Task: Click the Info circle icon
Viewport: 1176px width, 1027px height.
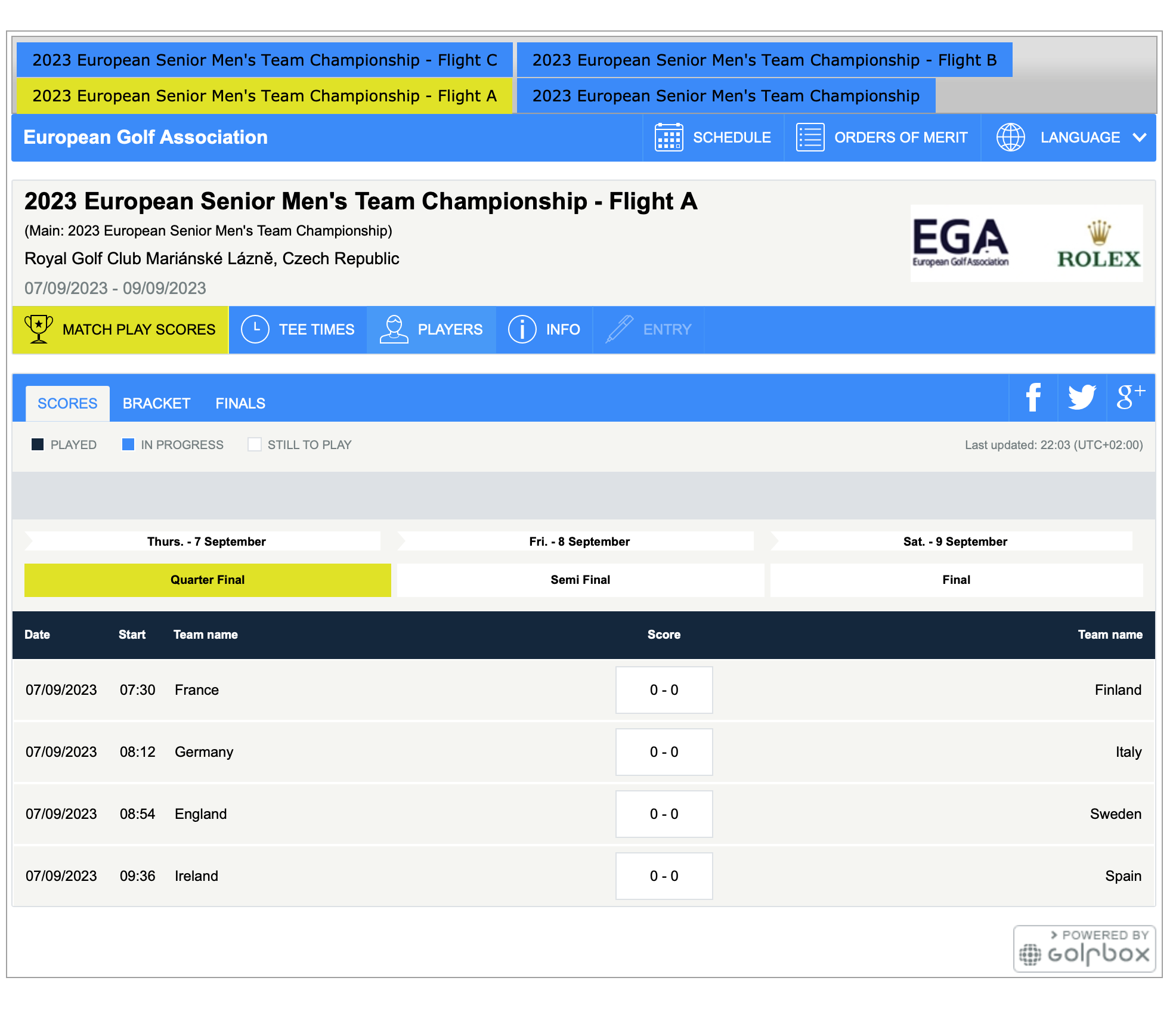Action: [x=522, y=329]
